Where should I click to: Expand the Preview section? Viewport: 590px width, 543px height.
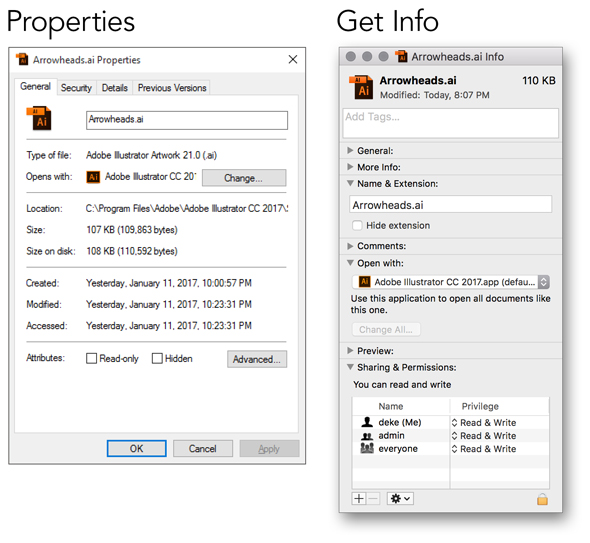(350, 351)
